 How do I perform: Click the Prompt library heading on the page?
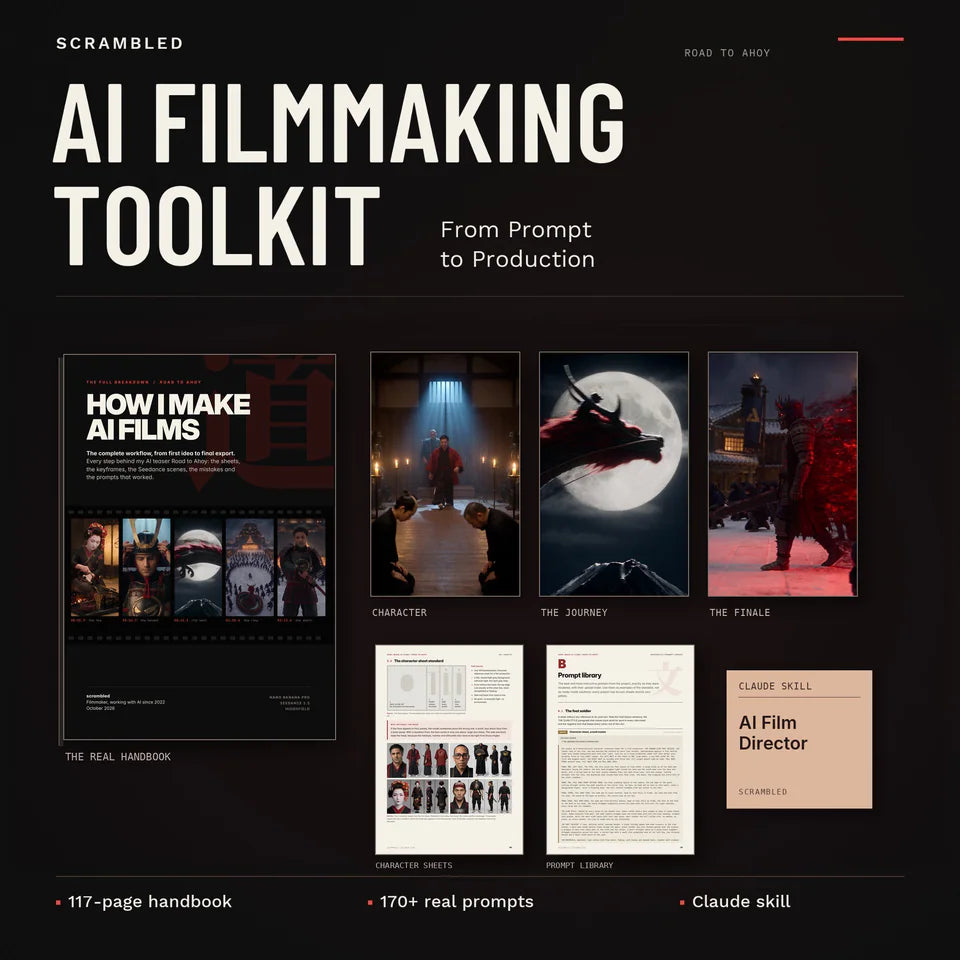coord(579,675)
